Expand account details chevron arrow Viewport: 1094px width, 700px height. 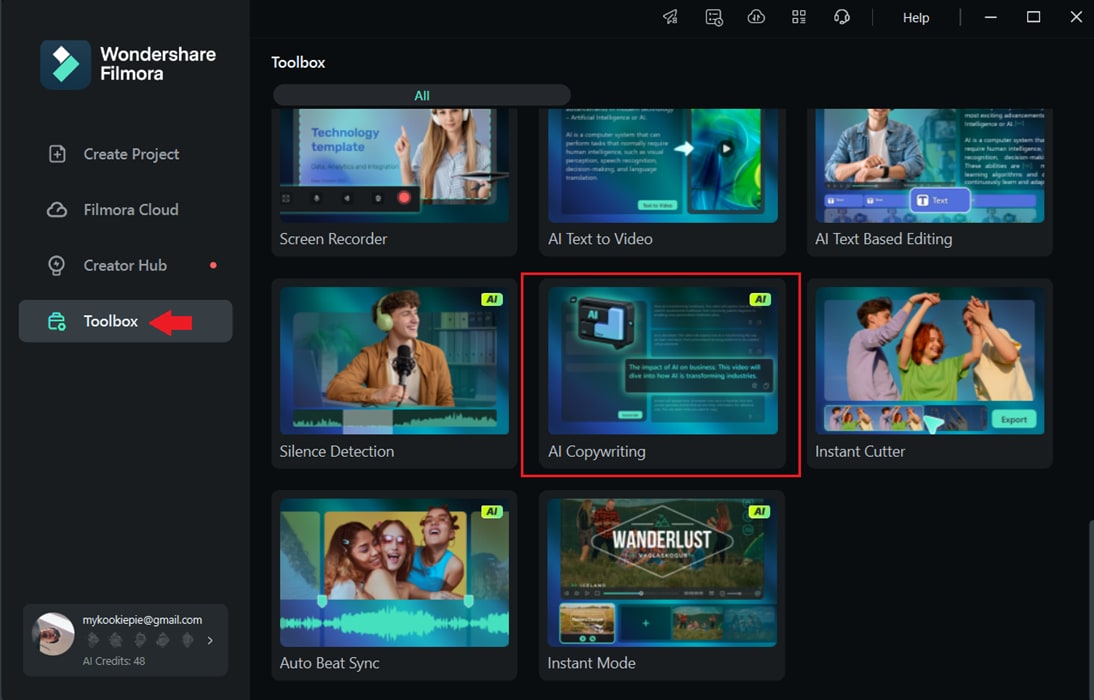coord(210,640)
